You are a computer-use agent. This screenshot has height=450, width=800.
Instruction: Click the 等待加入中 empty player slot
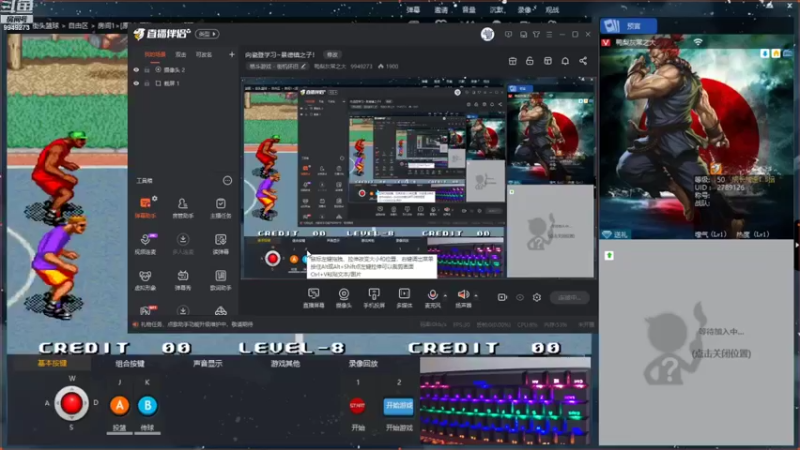point(696,342)
